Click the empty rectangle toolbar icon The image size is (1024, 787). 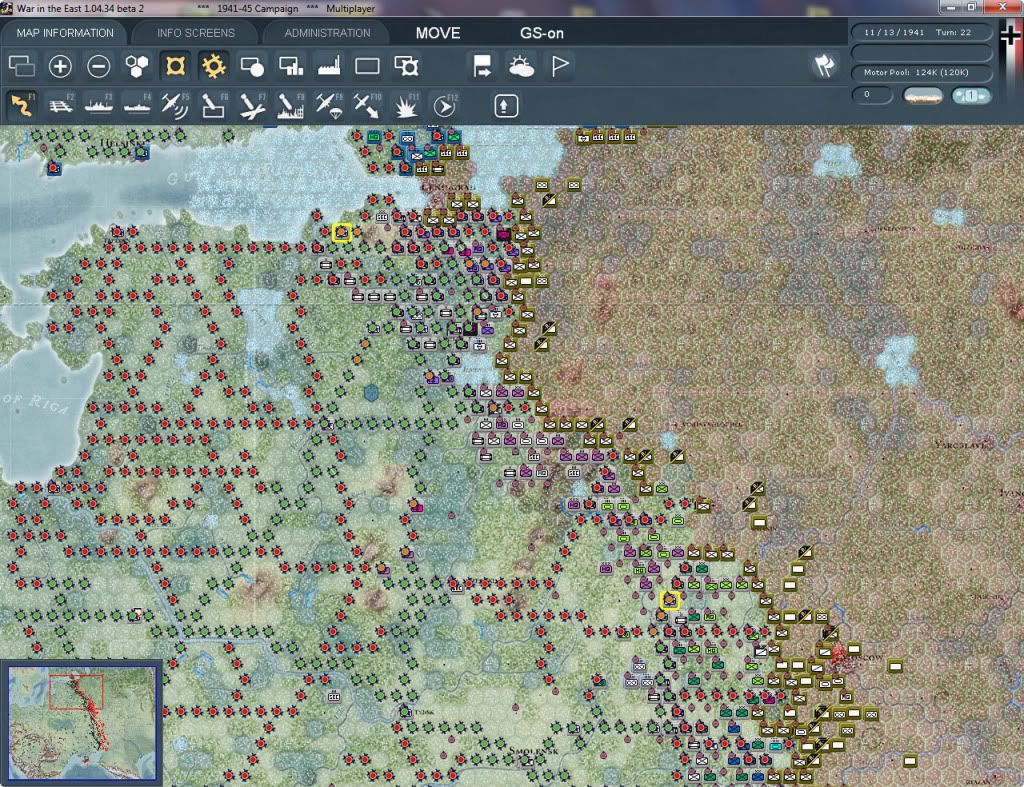coord(367,66)
